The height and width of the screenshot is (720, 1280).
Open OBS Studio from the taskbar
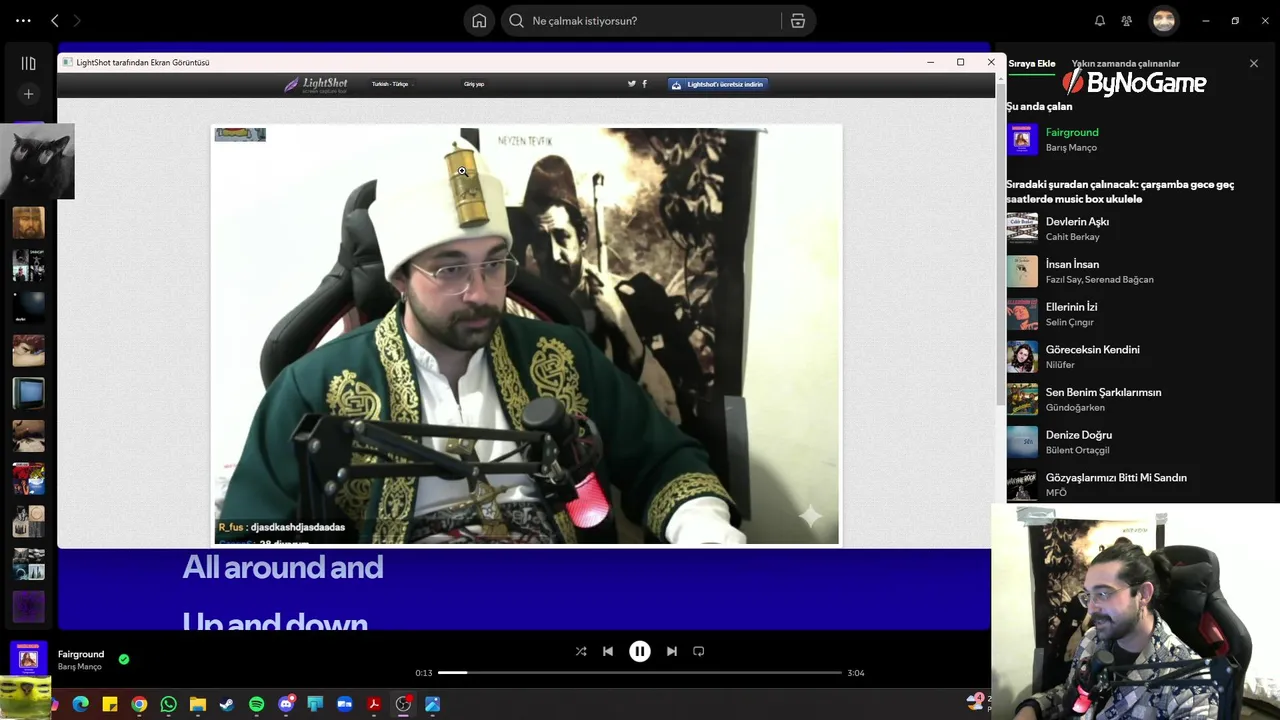403,704
